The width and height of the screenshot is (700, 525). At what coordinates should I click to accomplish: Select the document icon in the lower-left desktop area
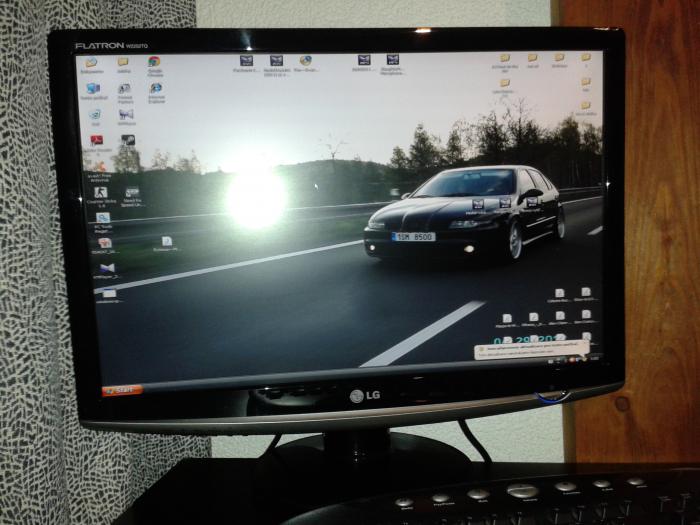pyautogui.click(x=166, y=241)
